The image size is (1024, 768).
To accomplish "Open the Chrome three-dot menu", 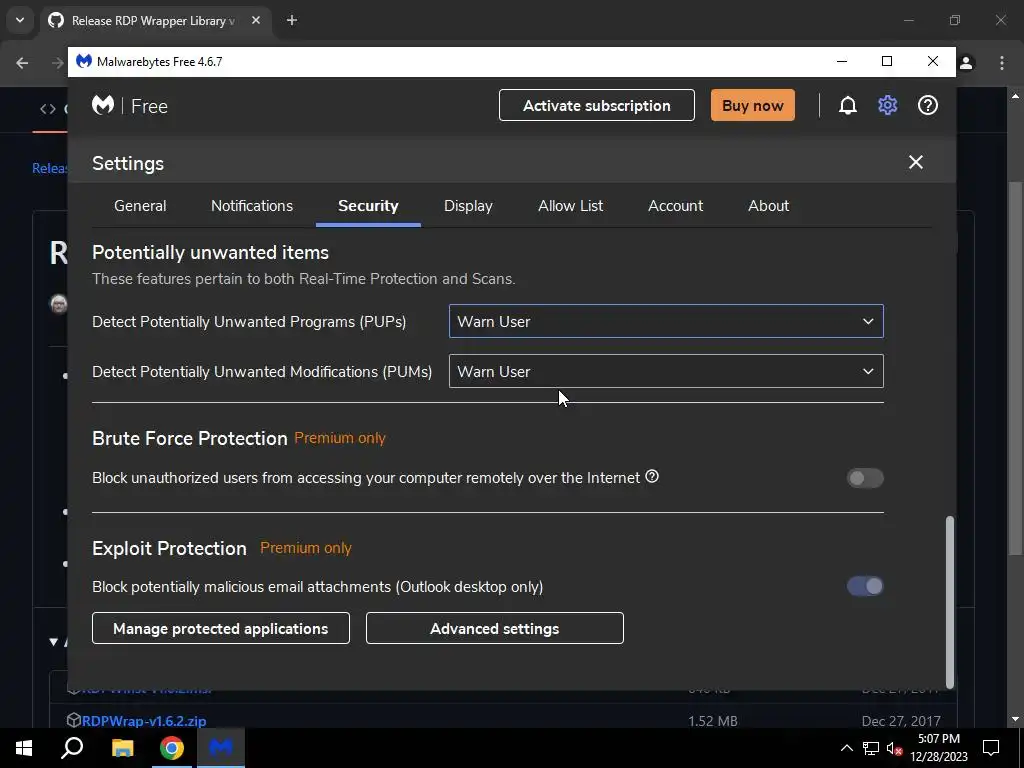I will click(1001, 63).
